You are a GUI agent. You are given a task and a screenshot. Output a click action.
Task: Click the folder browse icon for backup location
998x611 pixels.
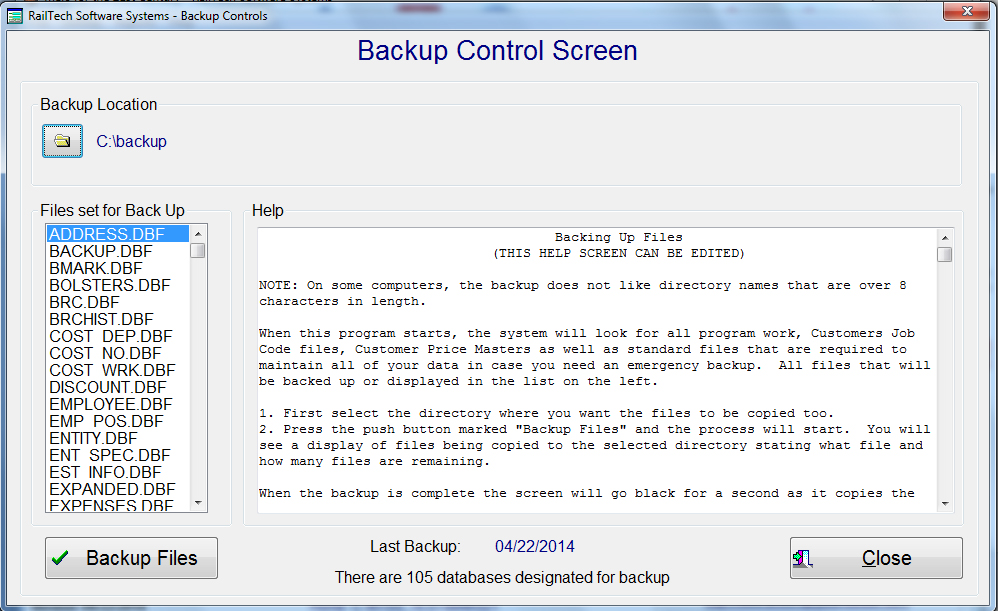click(x=62, y=141)
